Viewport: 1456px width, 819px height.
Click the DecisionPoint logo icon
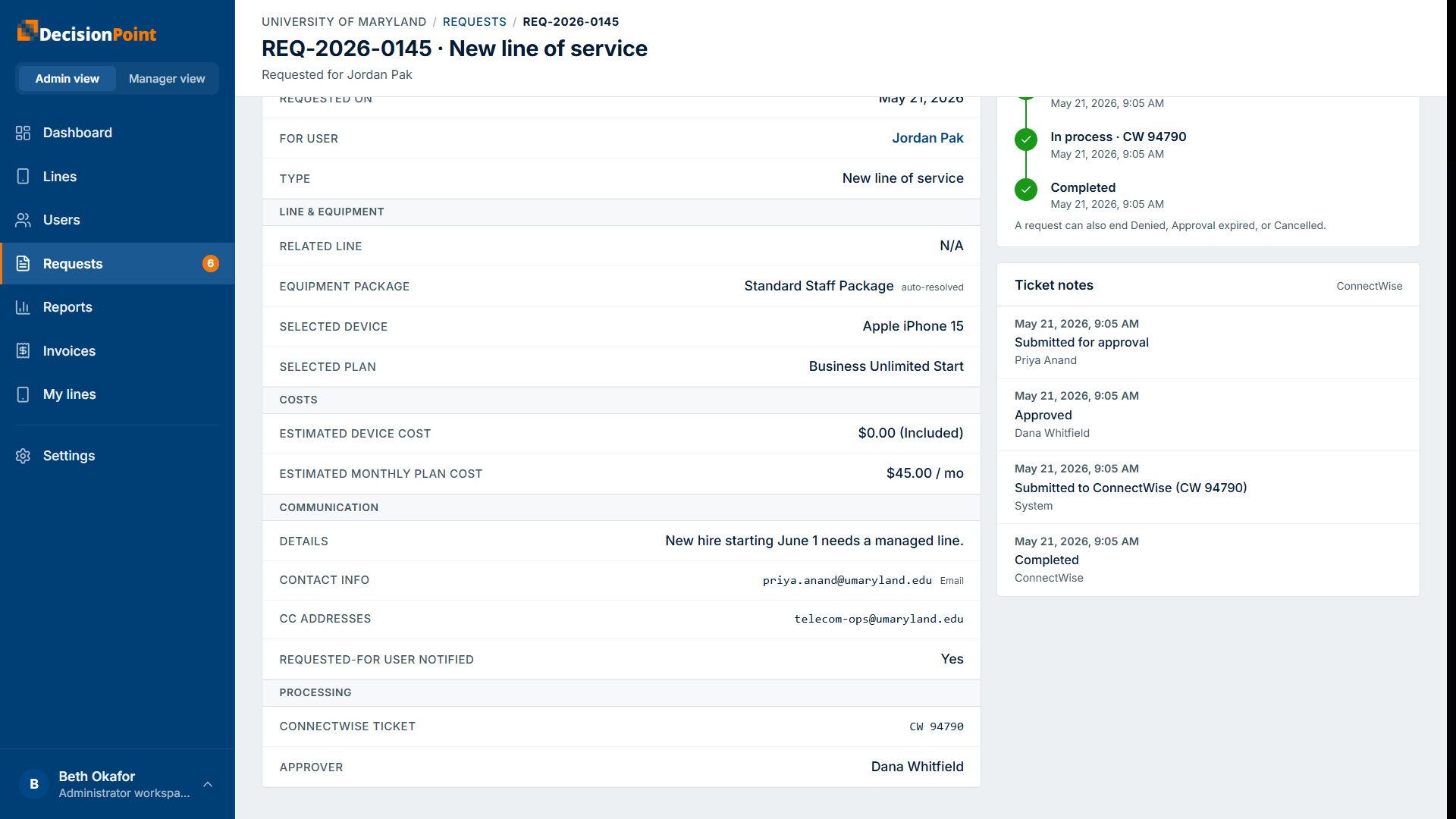coord(27,31)
